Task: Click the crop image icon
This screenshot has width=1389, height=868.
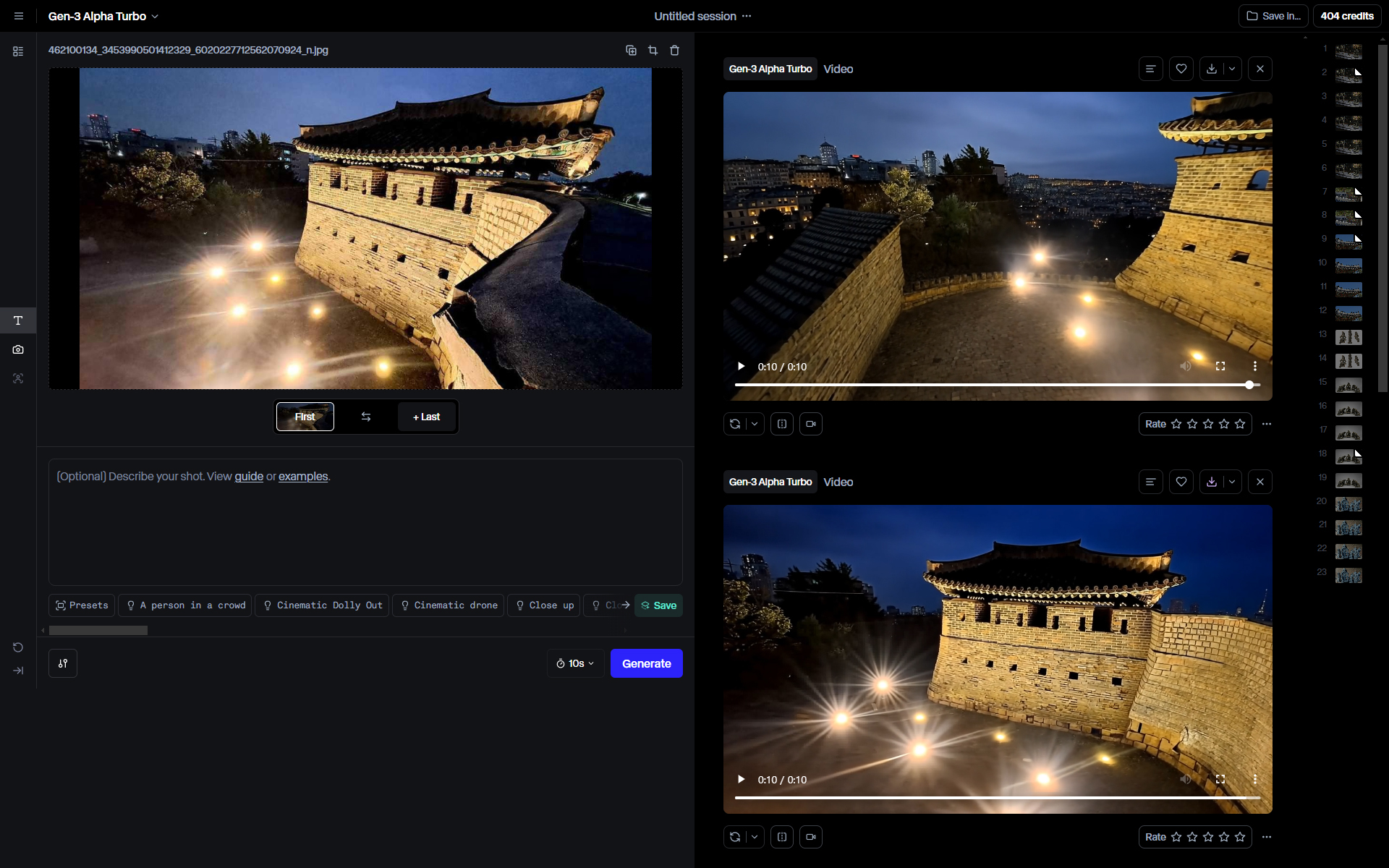Action: click(653, 50)
